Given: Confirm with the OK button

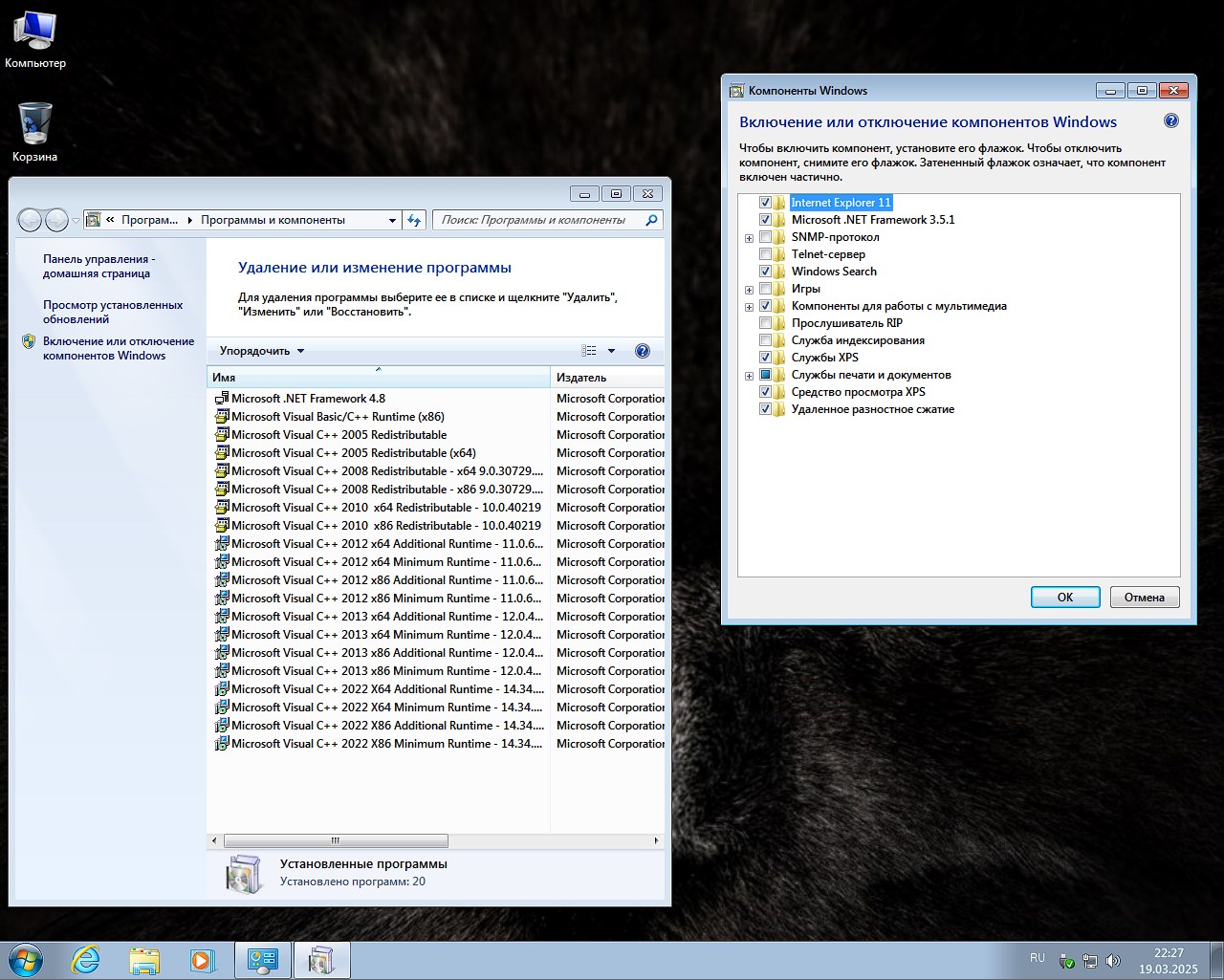Looking at the screenshot, I should tap(1065, 598).
